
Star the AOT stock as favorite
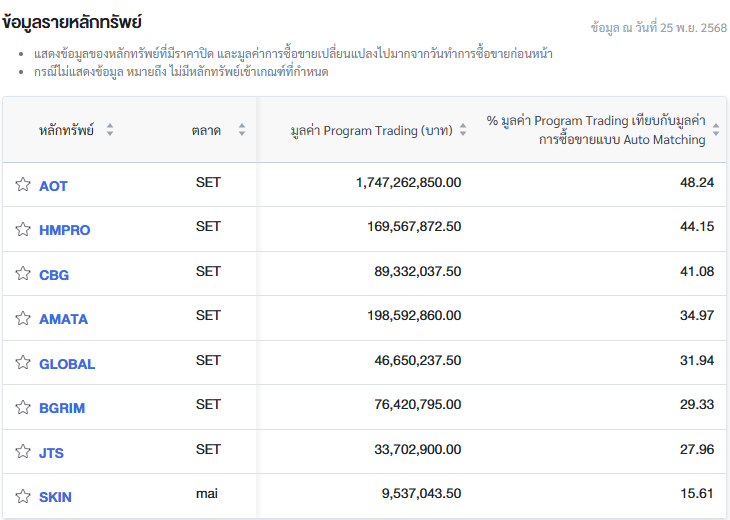click(x=22, y=185)
